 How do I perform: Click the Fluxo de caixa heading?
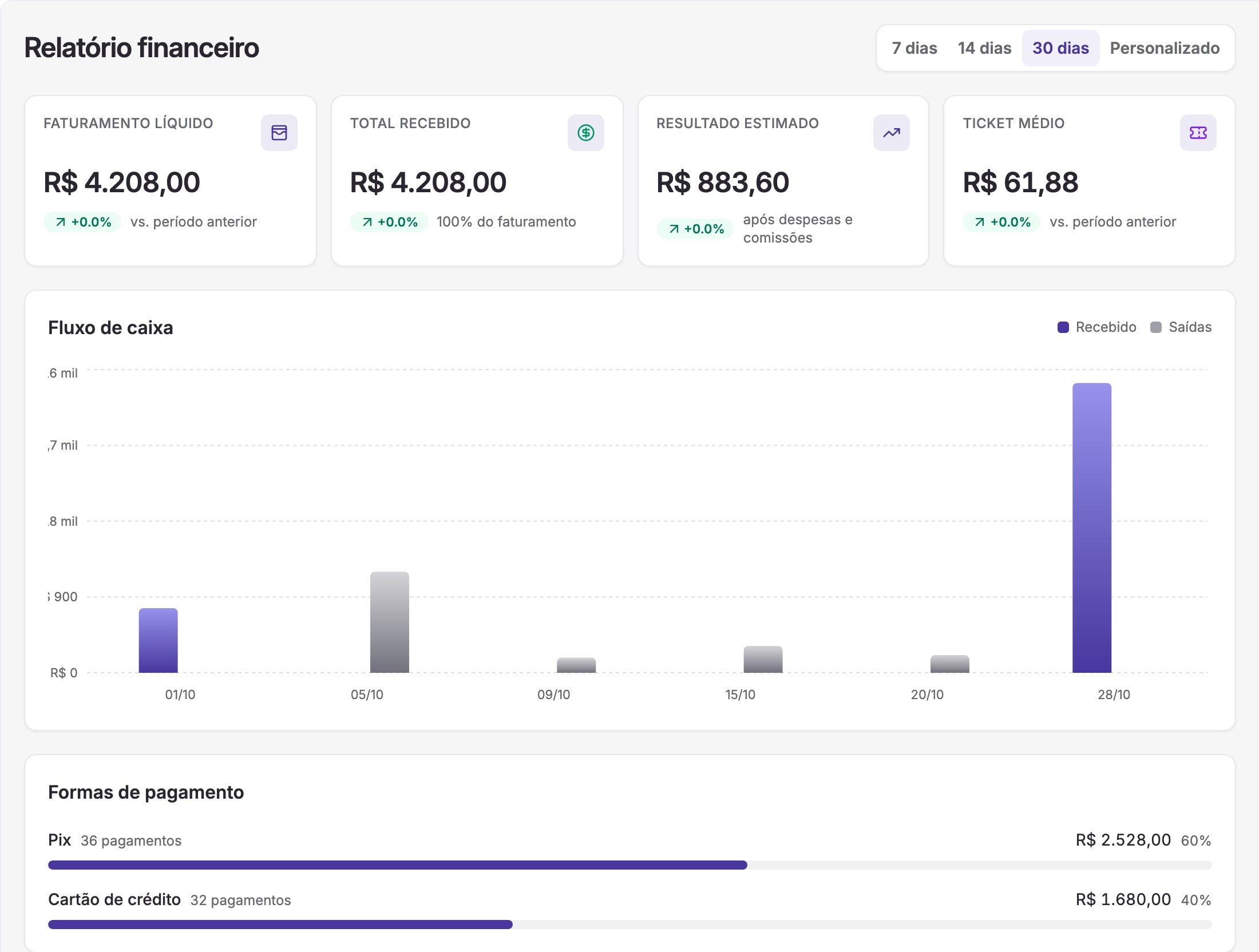pyautogui.click(x=110, y=328)
